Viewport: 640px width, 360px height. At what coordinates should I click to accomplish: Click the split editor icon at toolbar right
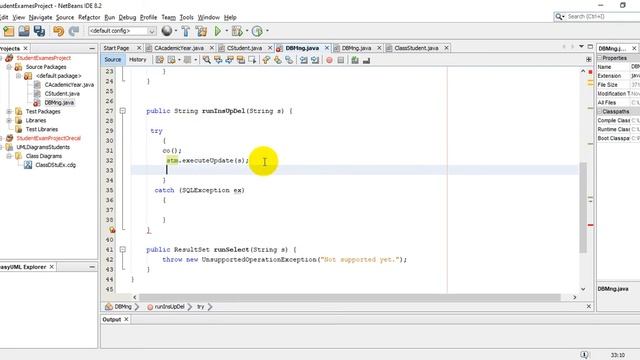(x=589, y=60)
